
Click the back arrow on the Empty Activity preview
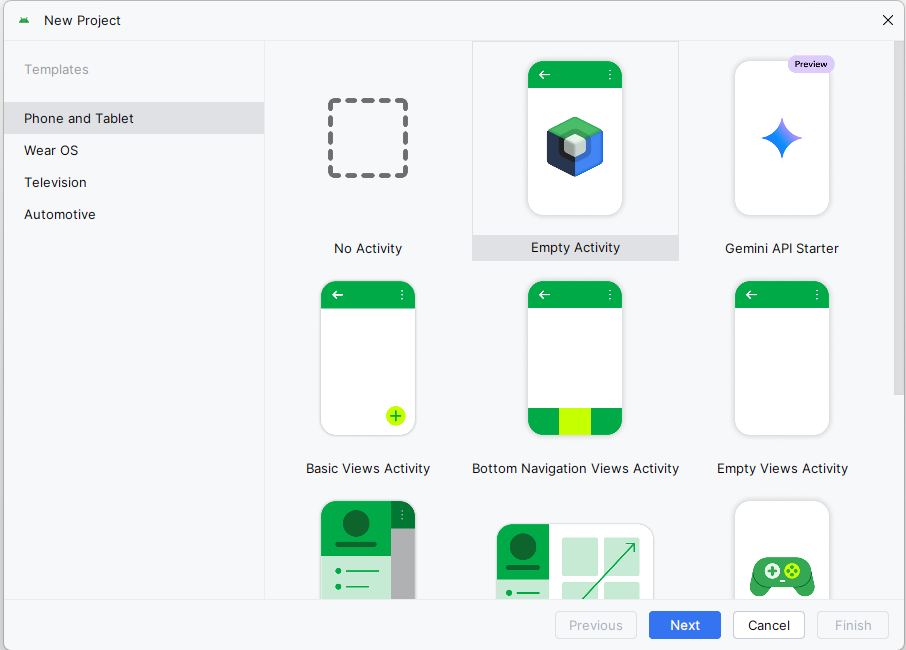pos(544,74)
